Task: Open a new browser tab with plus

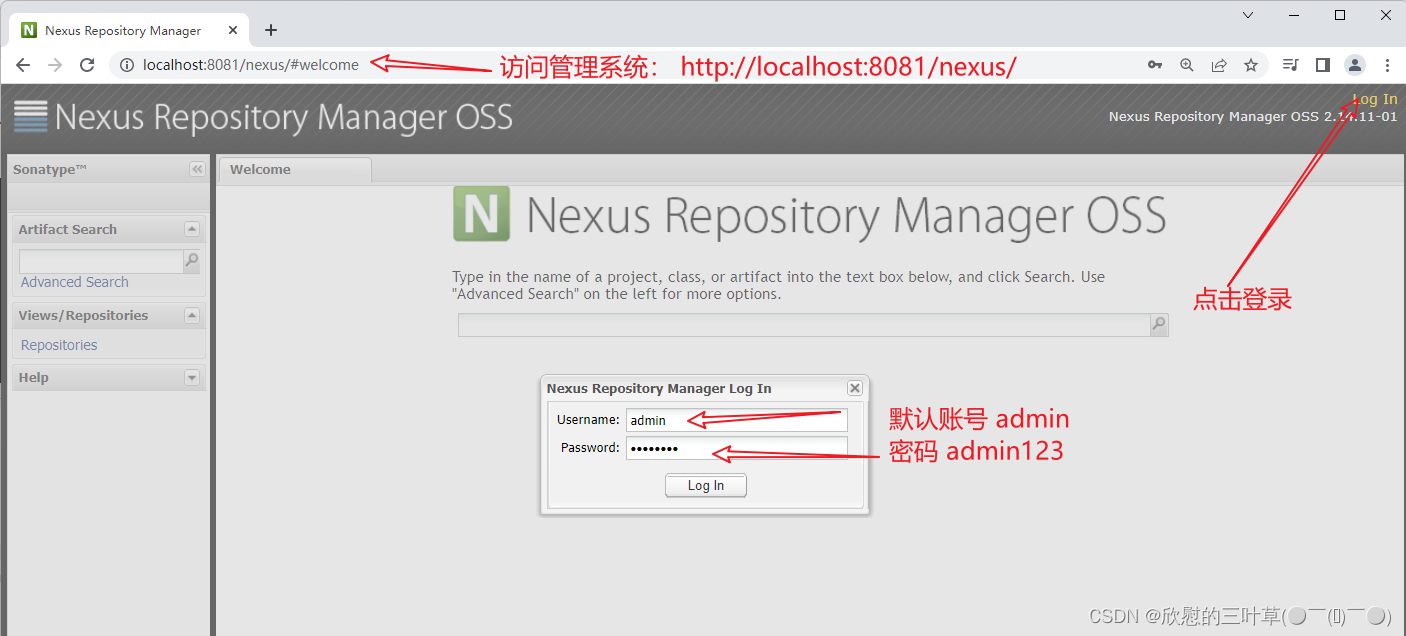Action: pos(271,30)
